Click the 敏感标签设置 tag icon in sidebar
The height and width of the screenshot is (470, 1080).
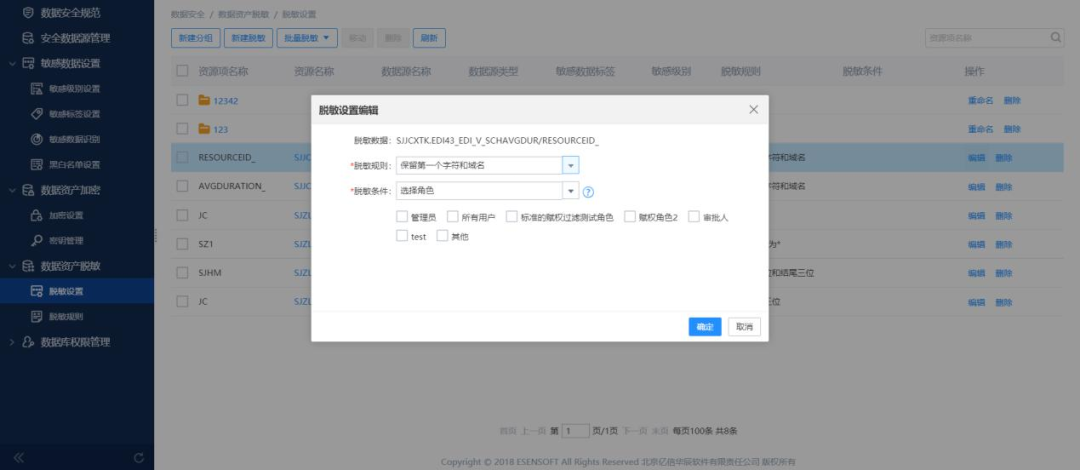tap(37, 114)
